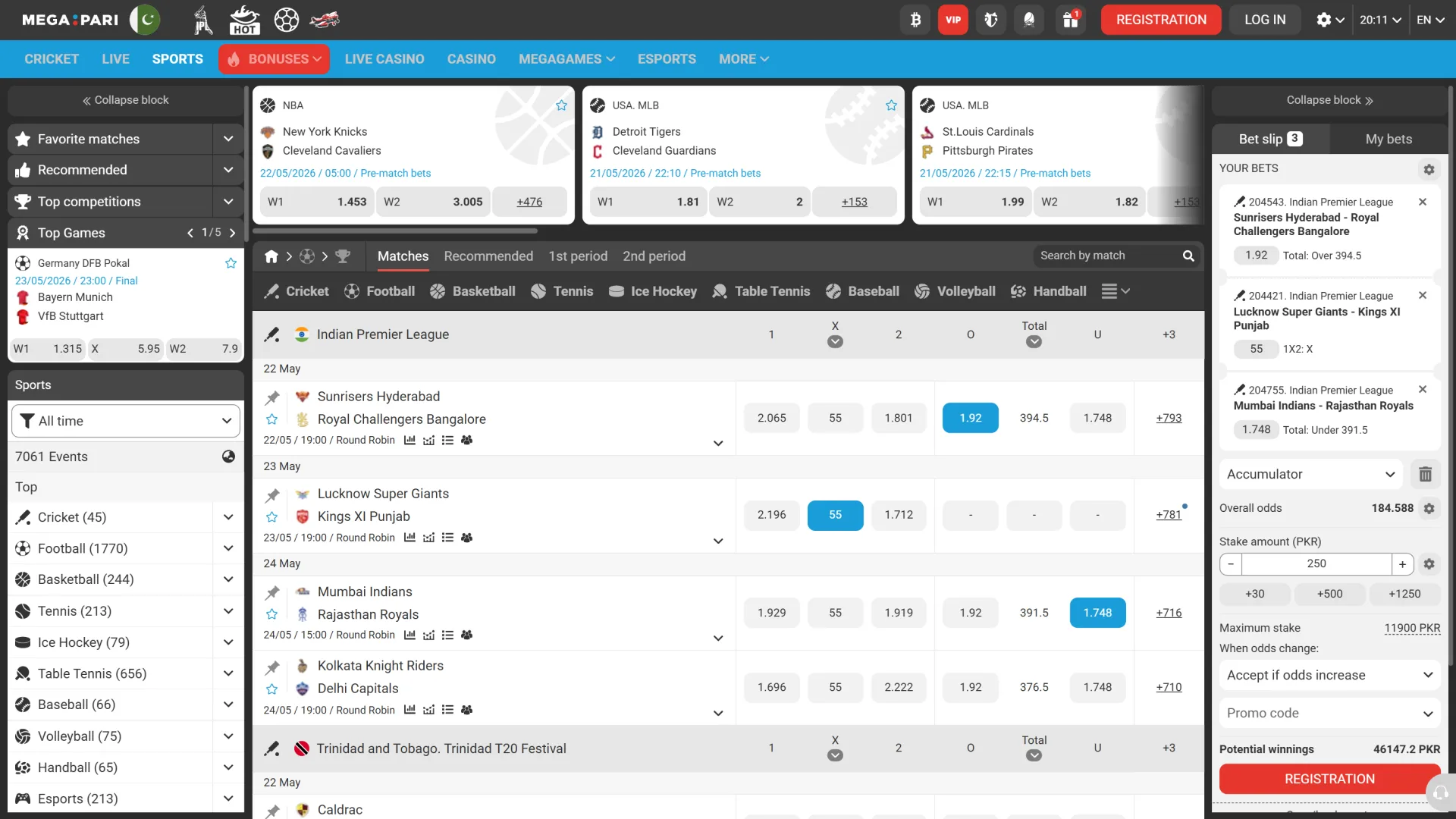Expand Cricket (45) sport list
Image resolution: width=1456 pixels, height=819 pixels.
click(x=227, y=517)
